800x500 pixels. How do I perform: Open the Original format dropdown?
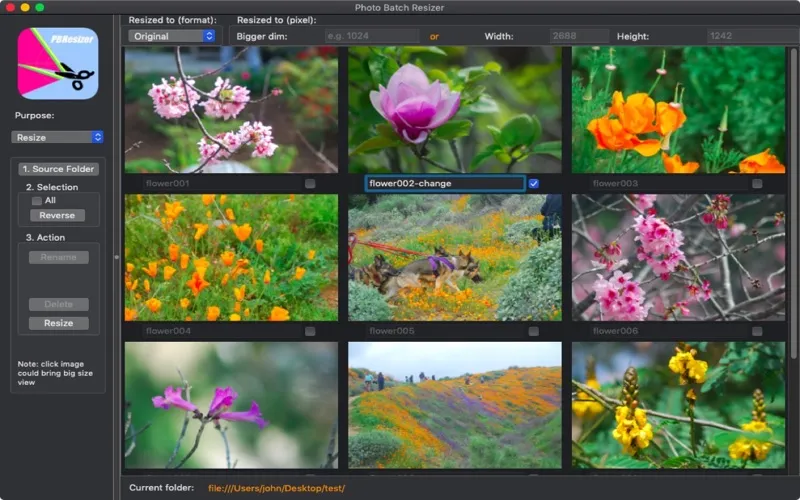172,36
